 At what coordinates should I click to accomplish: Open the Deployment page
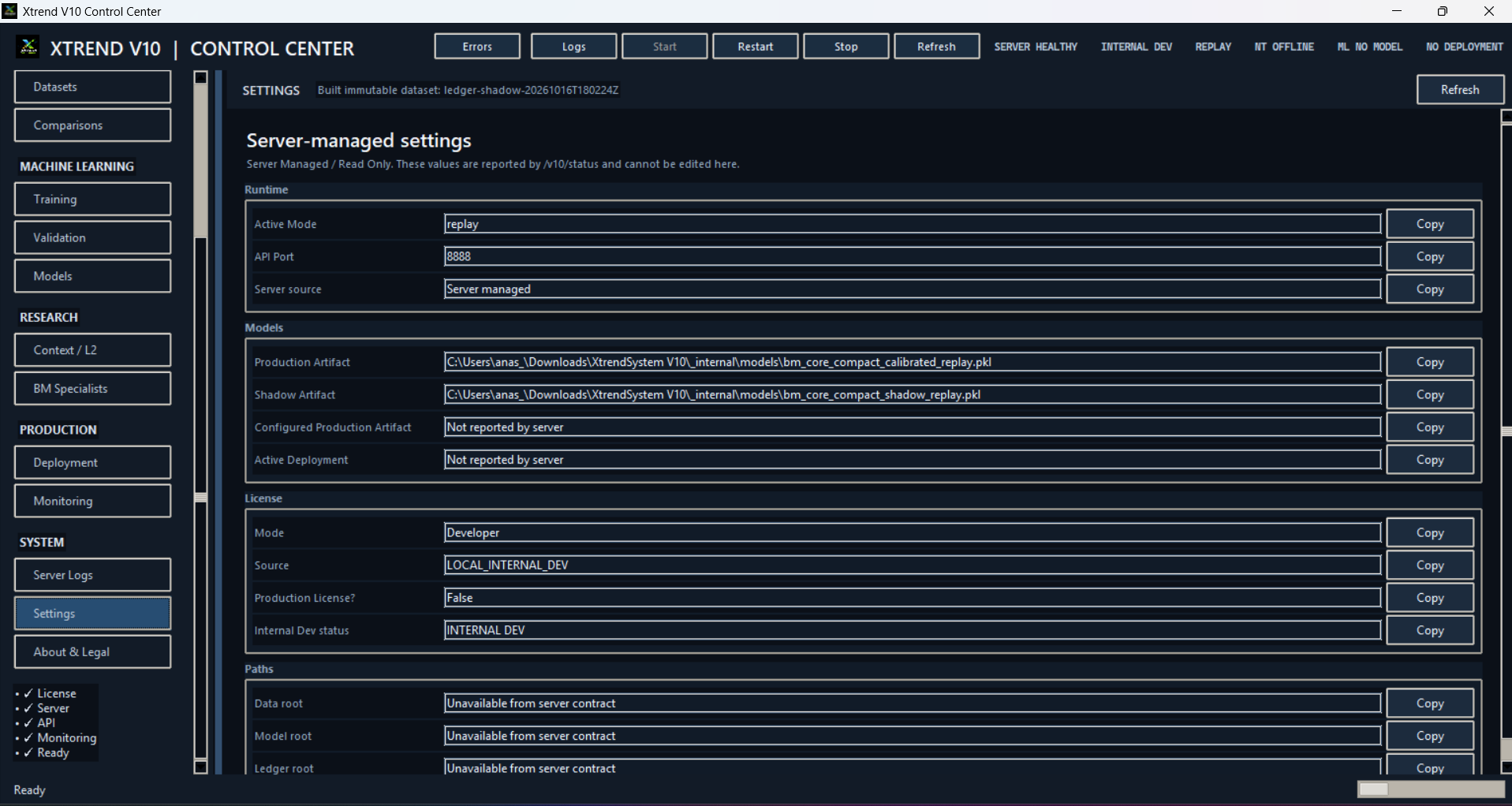(x=92, y=463)
